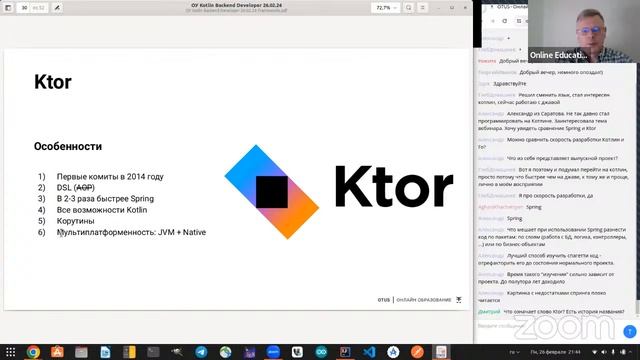
Task: Open the Ubuntu Software store icon
Action: [x=57, y=352]
